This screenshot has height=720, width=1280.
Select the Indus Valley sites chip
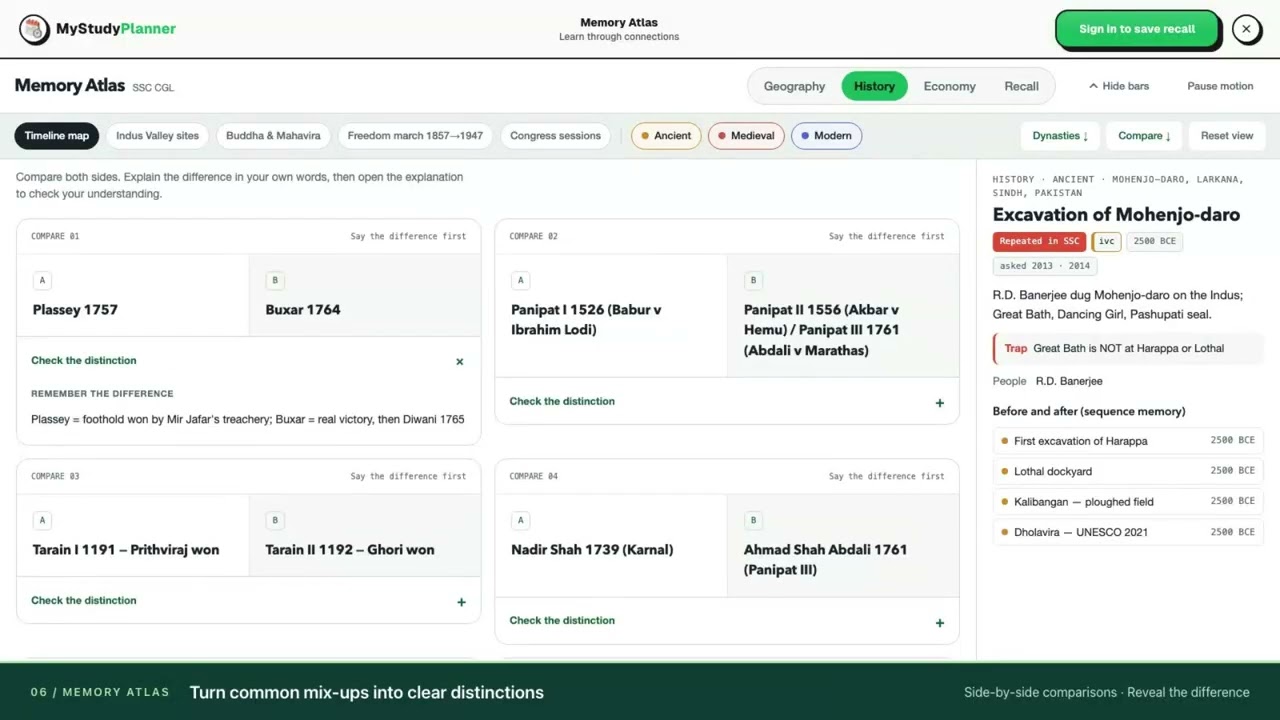[157, 136]
